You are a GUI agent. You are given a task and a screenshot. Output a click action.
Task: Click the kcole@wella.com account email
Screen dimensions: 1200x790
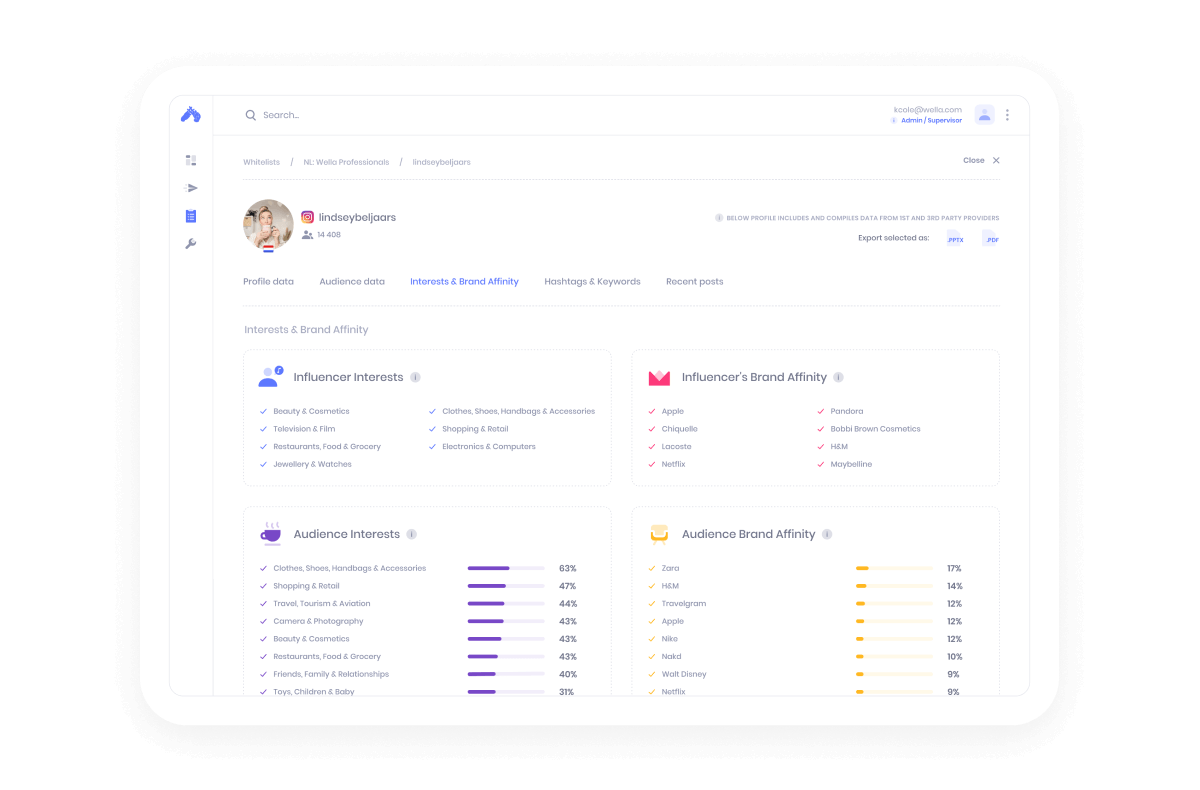coord(928,109)
